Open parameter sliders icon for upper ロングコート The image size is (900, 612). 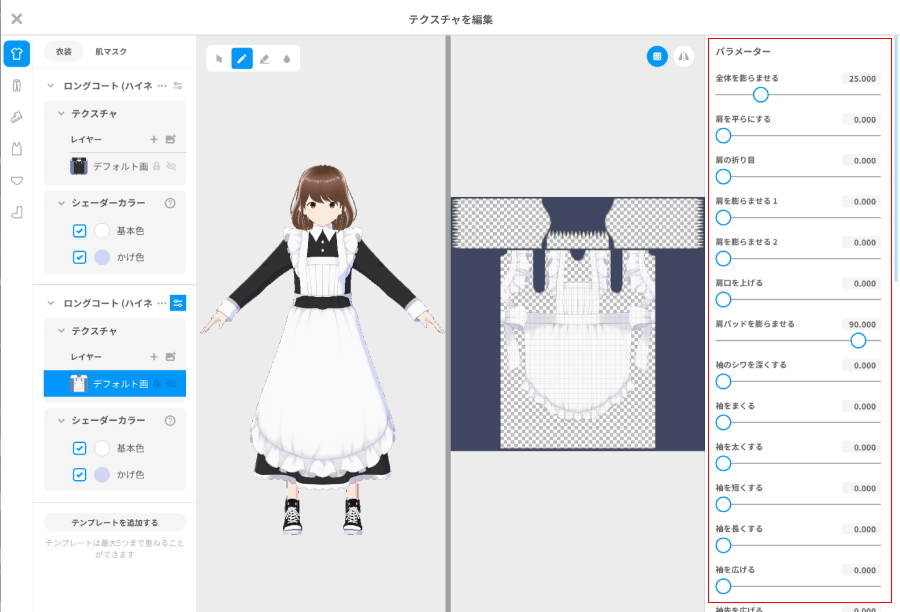click(178, 86)
